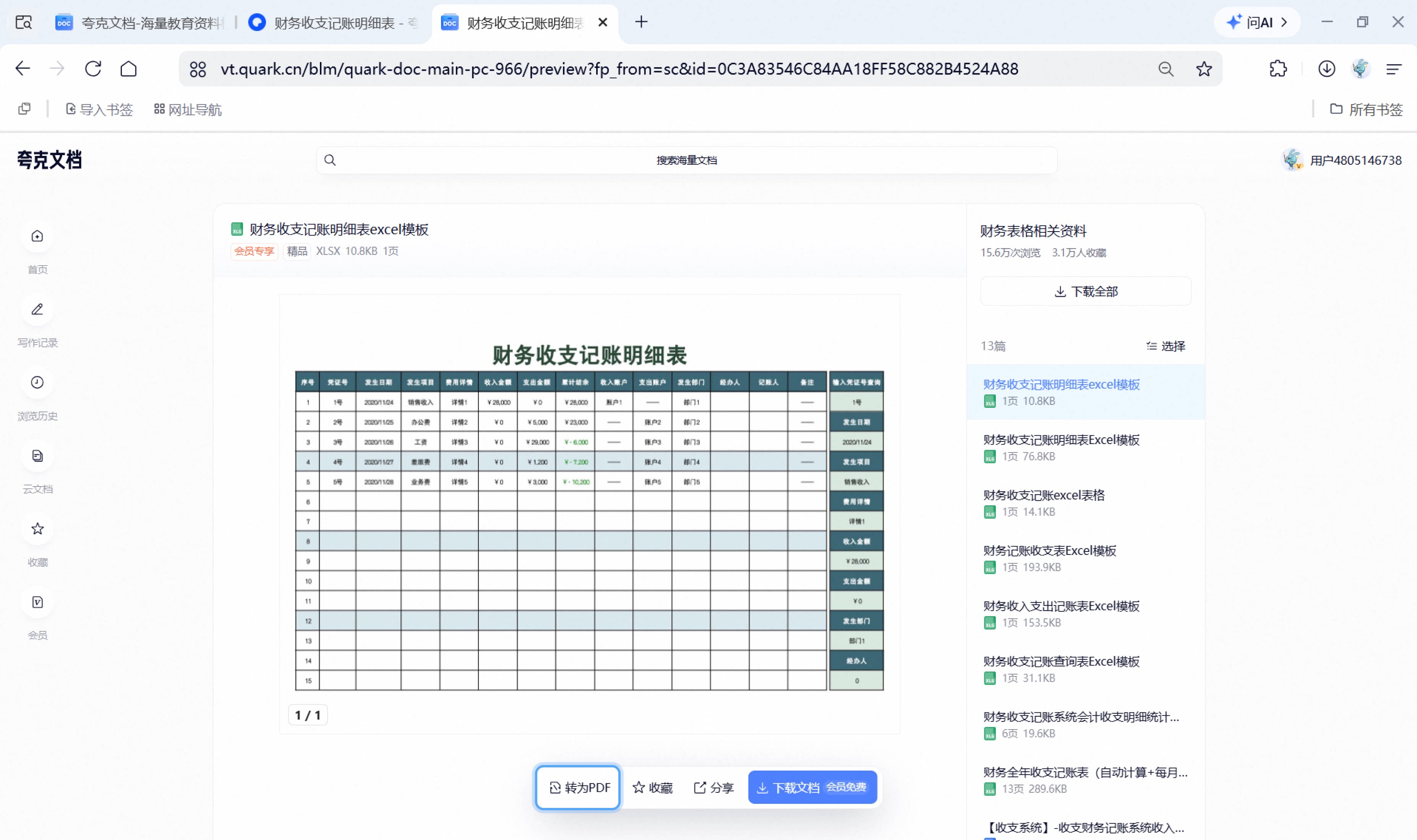Open 财务收支记账查询表Excel模板 item
Viewport: 1417px width, 840px height.
click(x=1085, y=669)
